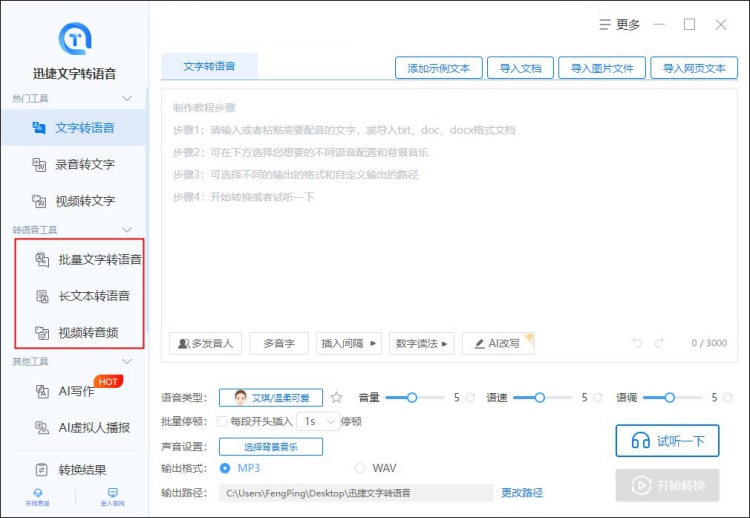Open the 数字读法 dropdown button
Image resolution: width=750 pixels, height=518 pixels.
421,343
